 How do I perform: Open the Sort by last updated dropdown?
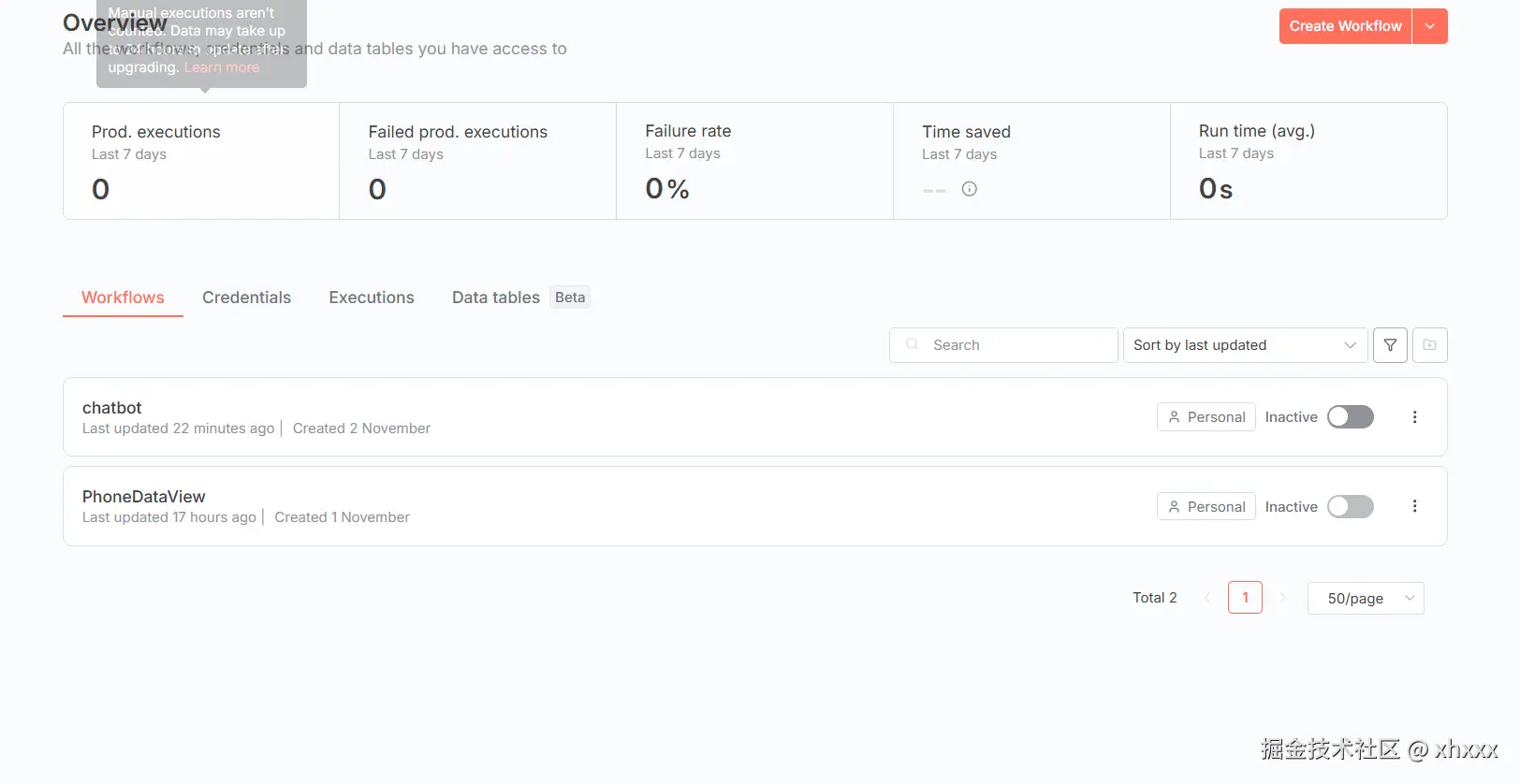1245,345
